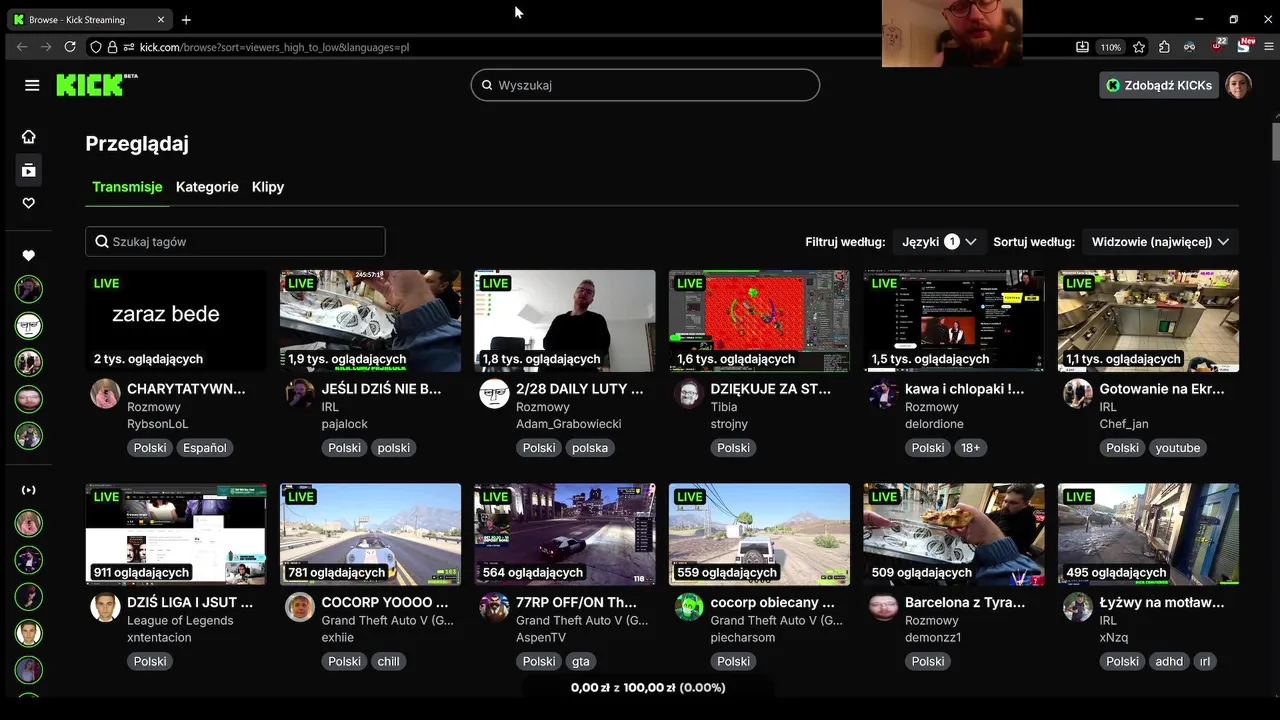
Task: Click the AspenTV channel name
Action: coord(541,637)
